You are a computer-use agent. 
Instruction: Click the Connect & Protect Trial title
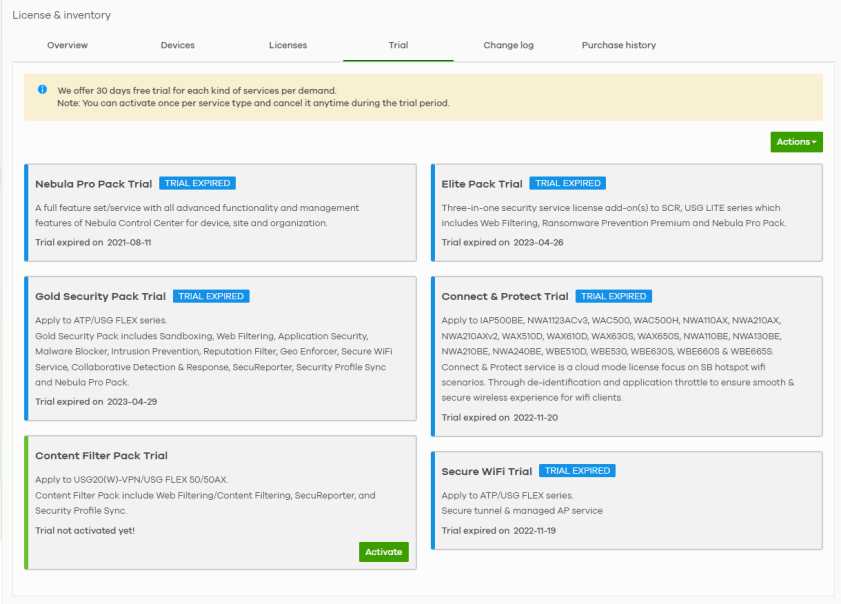505,297
